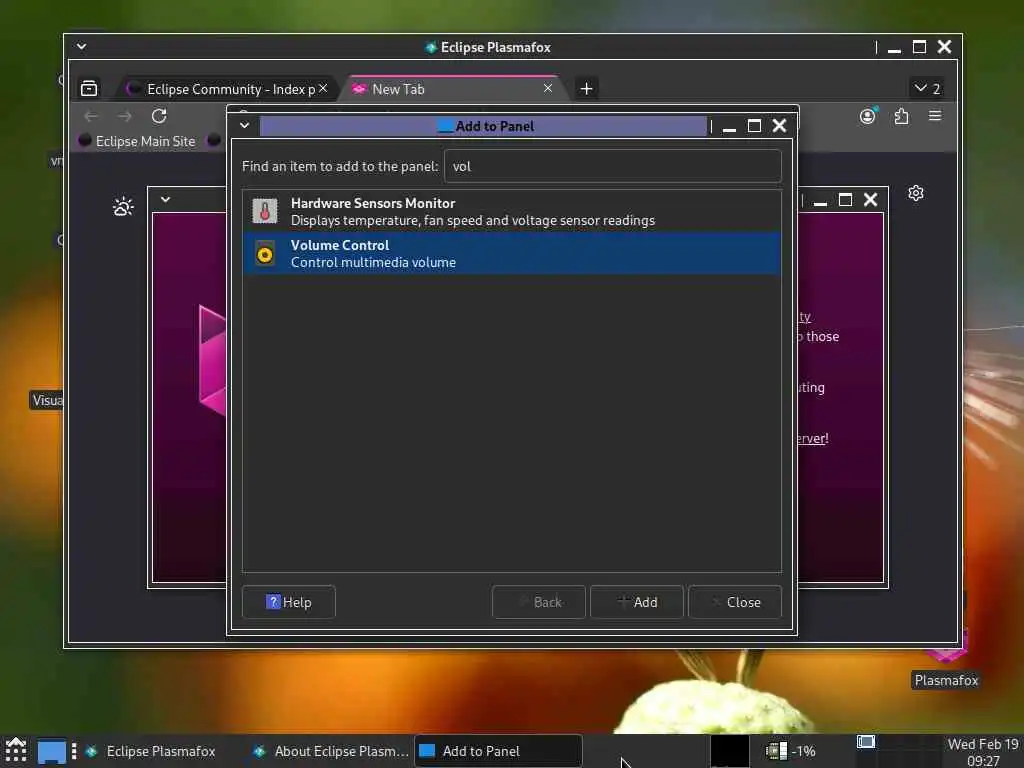This screenshot has width=1024, height=768.
Task: Click the screen icon in system tray
Action: pyautogui.click(x=865, y=743)
